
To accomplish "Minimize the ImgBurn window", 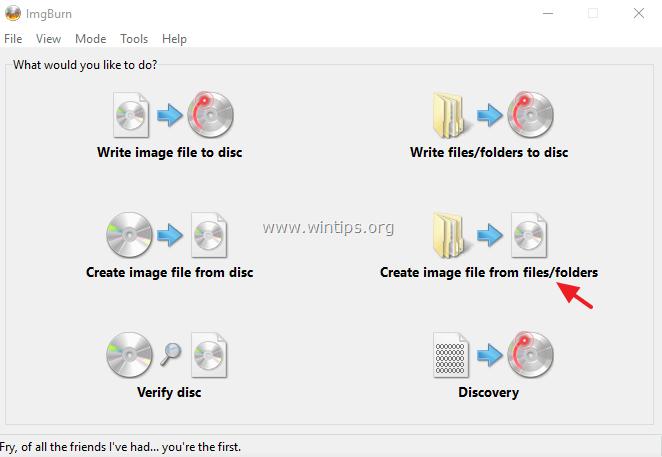I will (x=548, y=14).
